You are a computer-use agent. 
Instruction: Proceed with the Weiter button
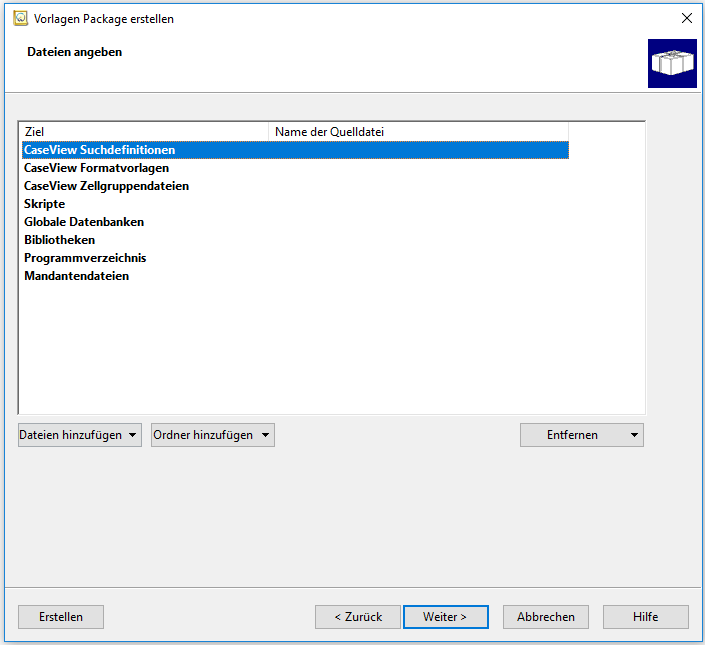445,617
